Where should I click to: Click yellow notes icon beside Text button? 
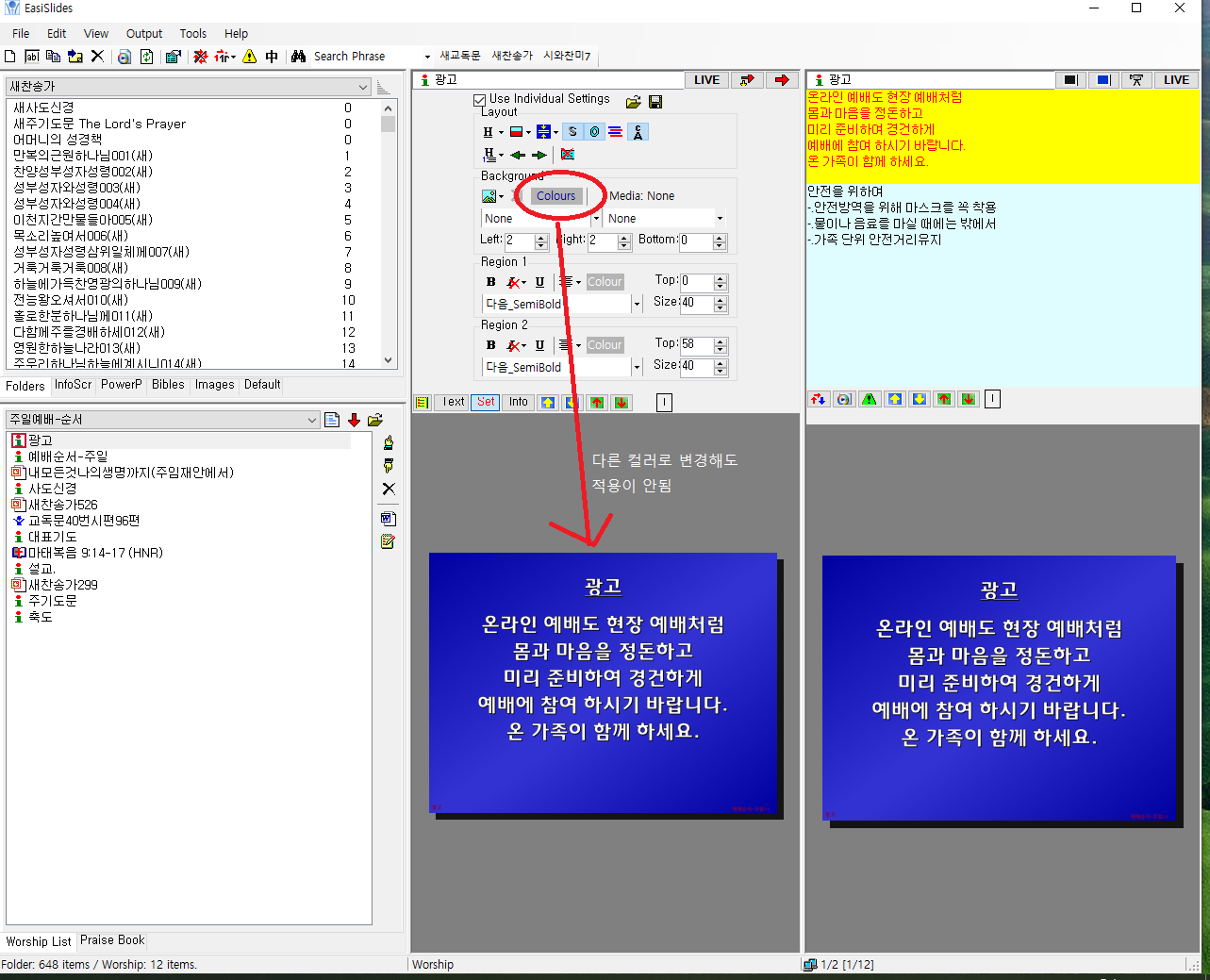pos(423,403)
